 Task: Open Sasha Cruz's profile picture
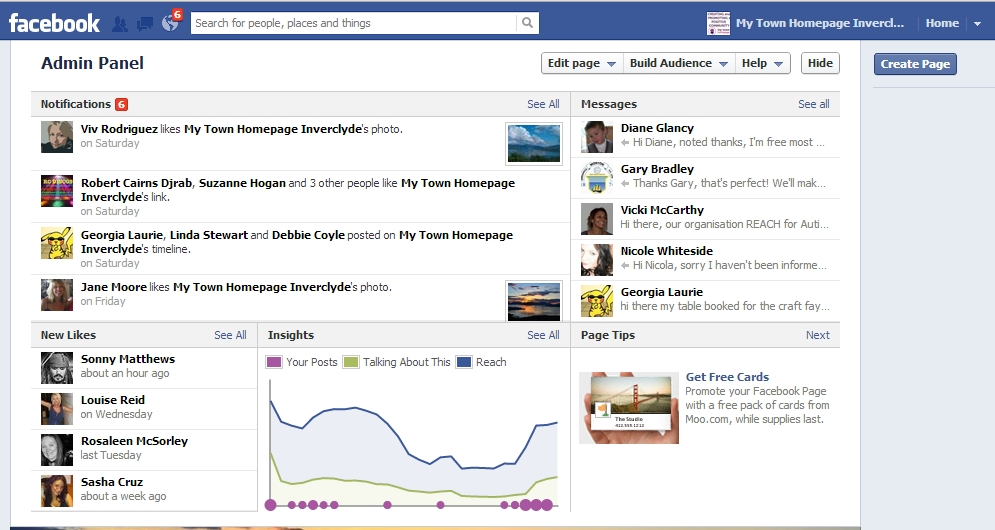point(57,491)
